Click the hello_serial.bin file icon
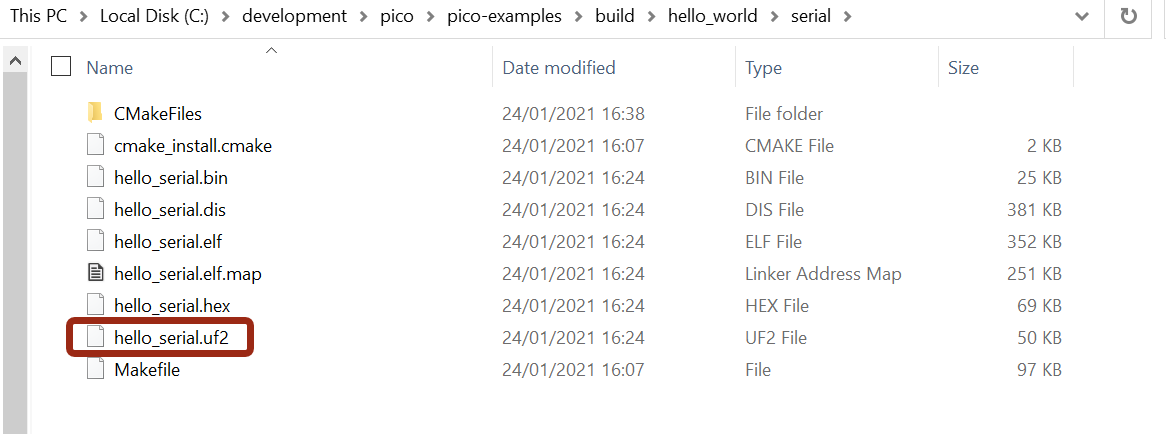 (x=95, y=177)
